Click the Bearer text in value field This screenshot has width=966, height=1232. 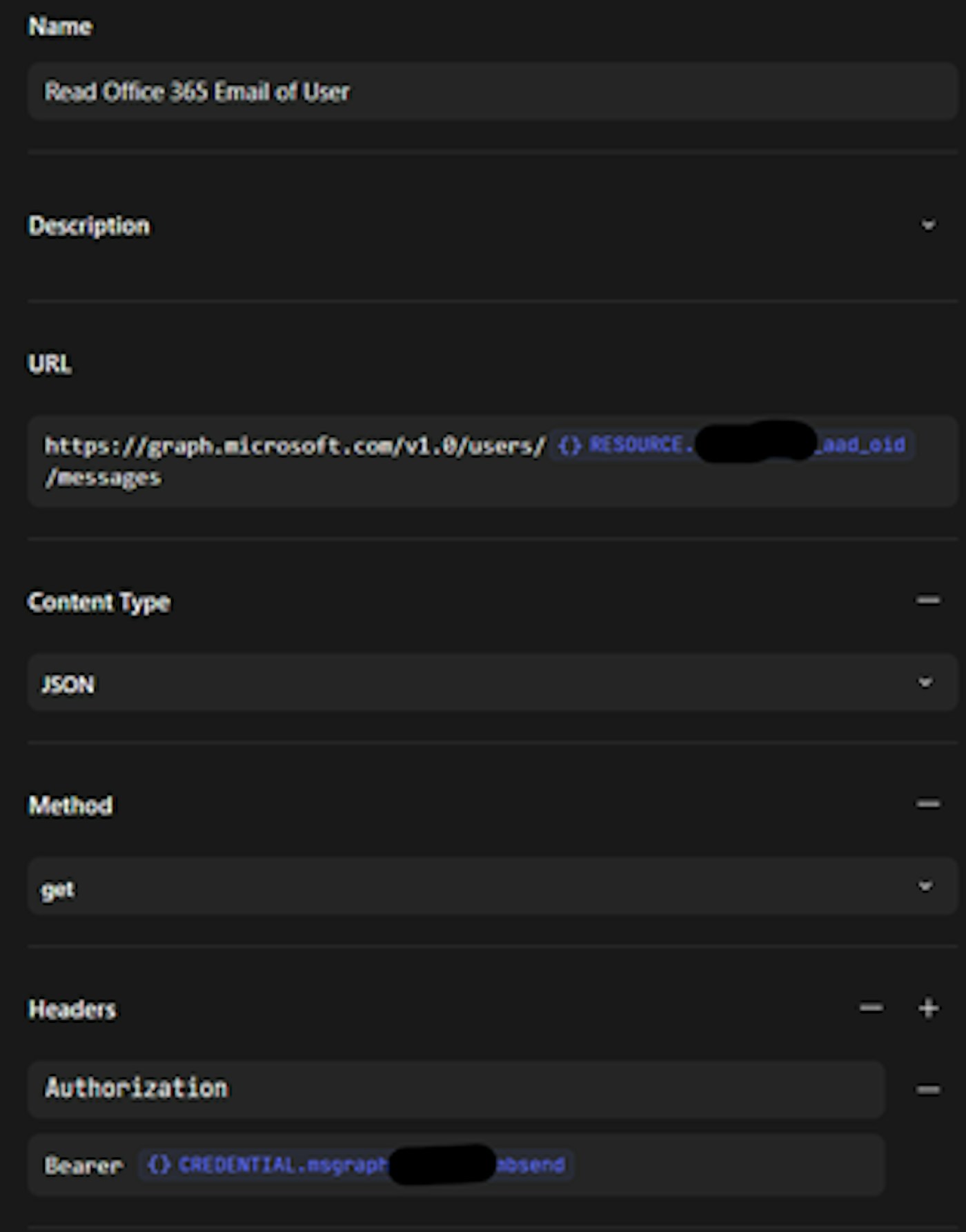coord(83,1166)
